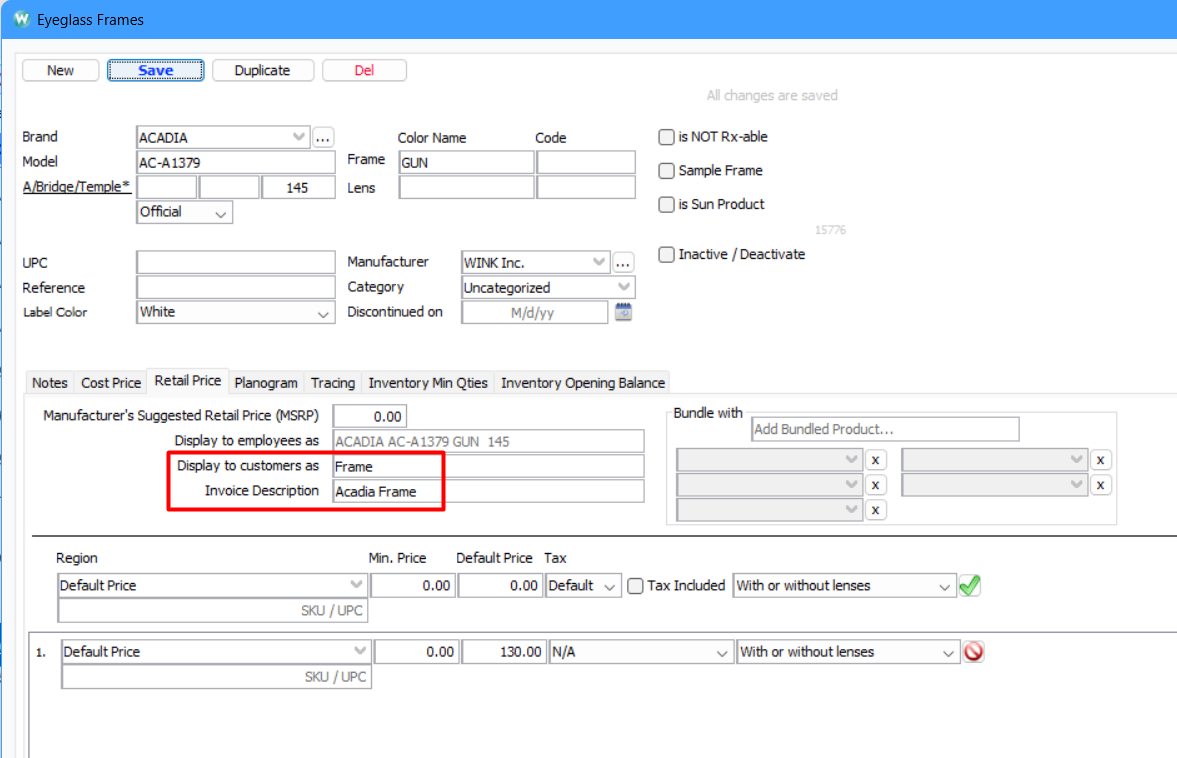Viewport: 1177px width, 758px height.
Task: Open the Brand browse (...) icon
Action: click(322, 137)
